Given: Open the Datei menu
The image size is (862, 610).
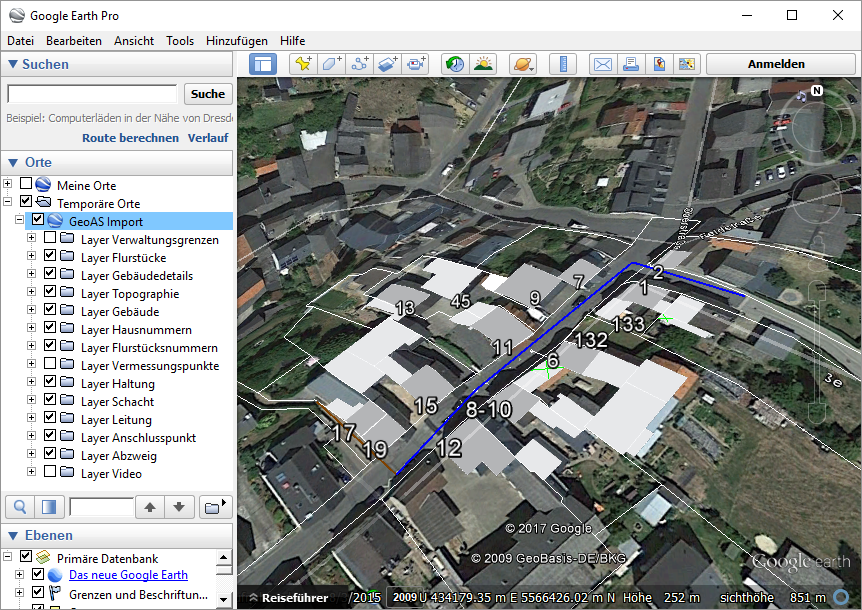Looking at the screenshot, I should [20, 41].
